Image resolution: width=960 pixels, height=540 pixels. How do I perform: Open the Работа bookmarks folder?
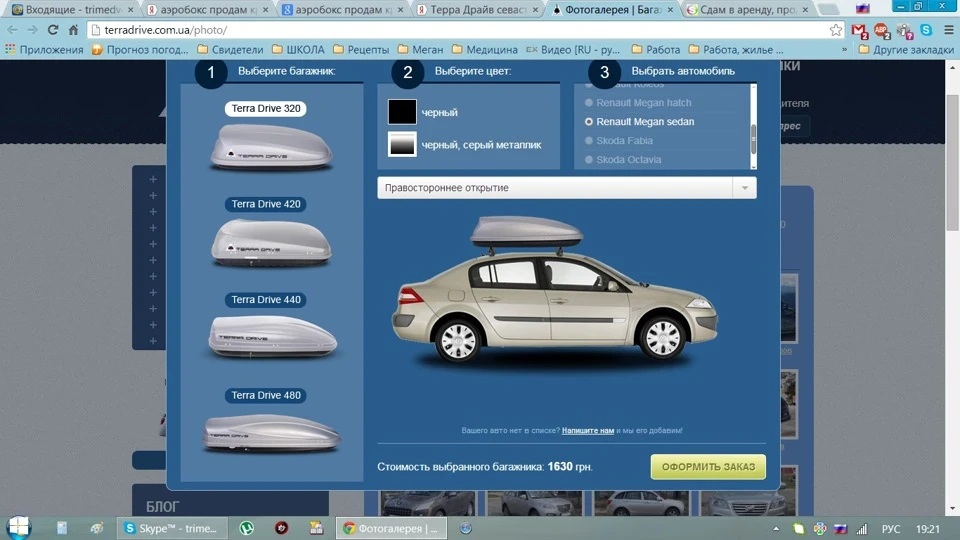click(x=656, y=50)
